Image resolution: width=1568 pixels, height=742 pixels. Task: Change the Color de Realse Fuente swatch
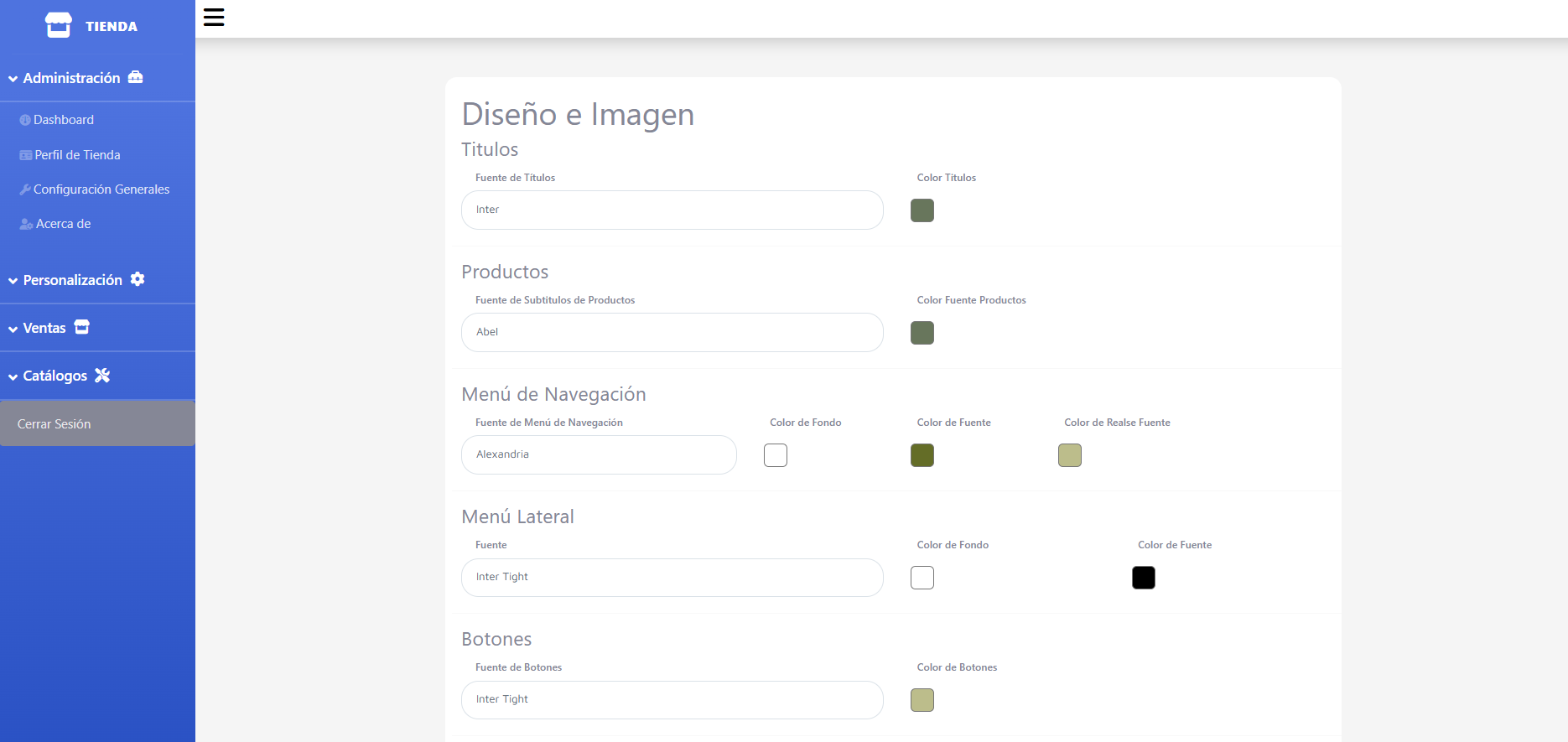pyautogui.click(x=1069, y=455)
